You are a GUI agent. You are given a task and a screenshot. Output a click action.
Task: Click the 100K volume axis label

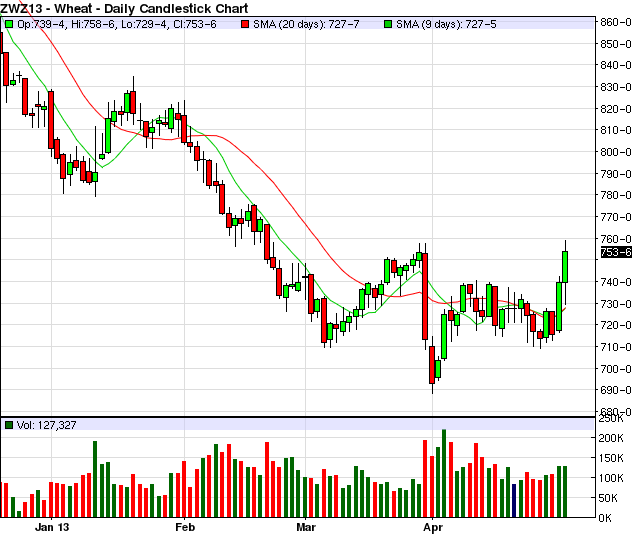coord(611,478)
